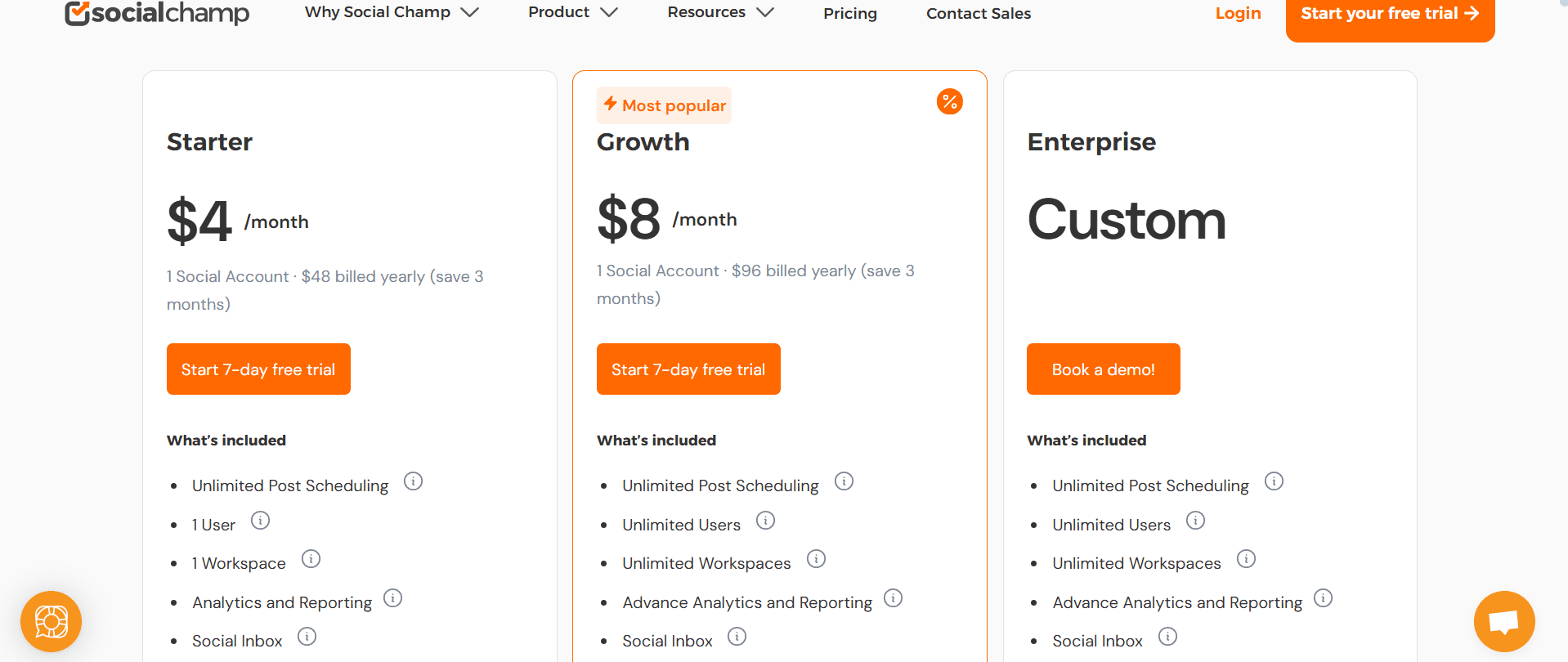The height and width of the screenshot is (662, 1568).
Task: Expand the Product dropdown
Action: coord(572,12)
